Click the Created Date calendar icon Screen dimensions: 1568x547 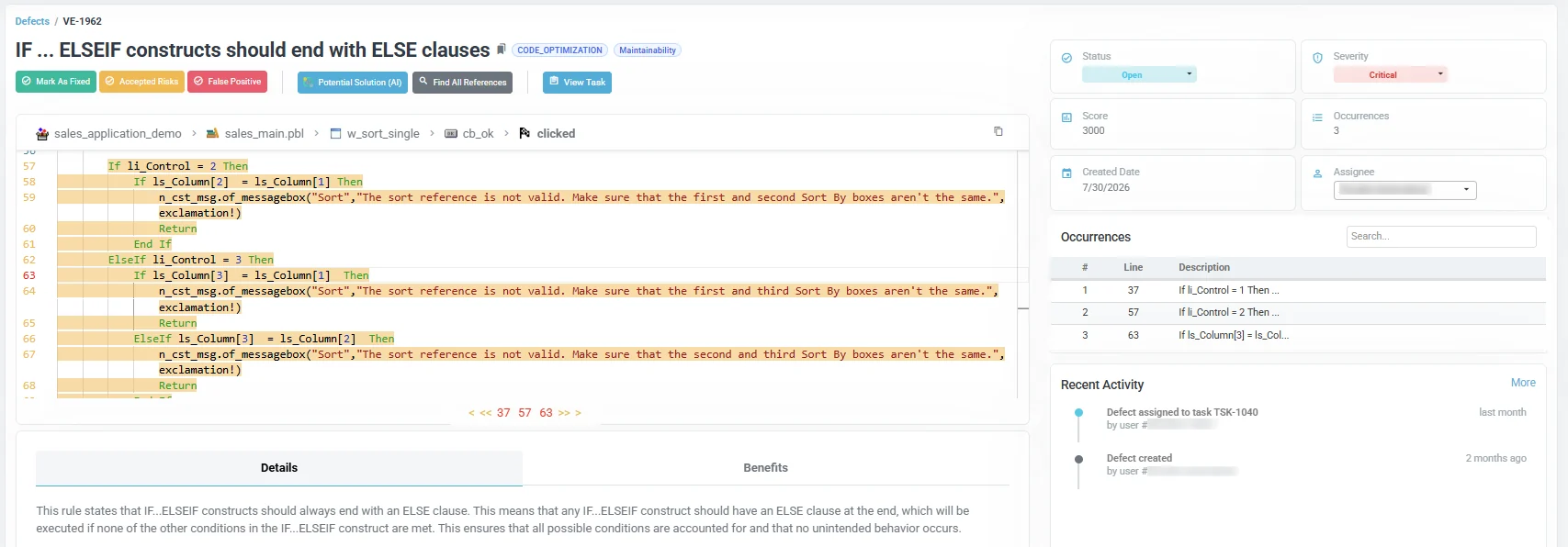pos(1066,173)
